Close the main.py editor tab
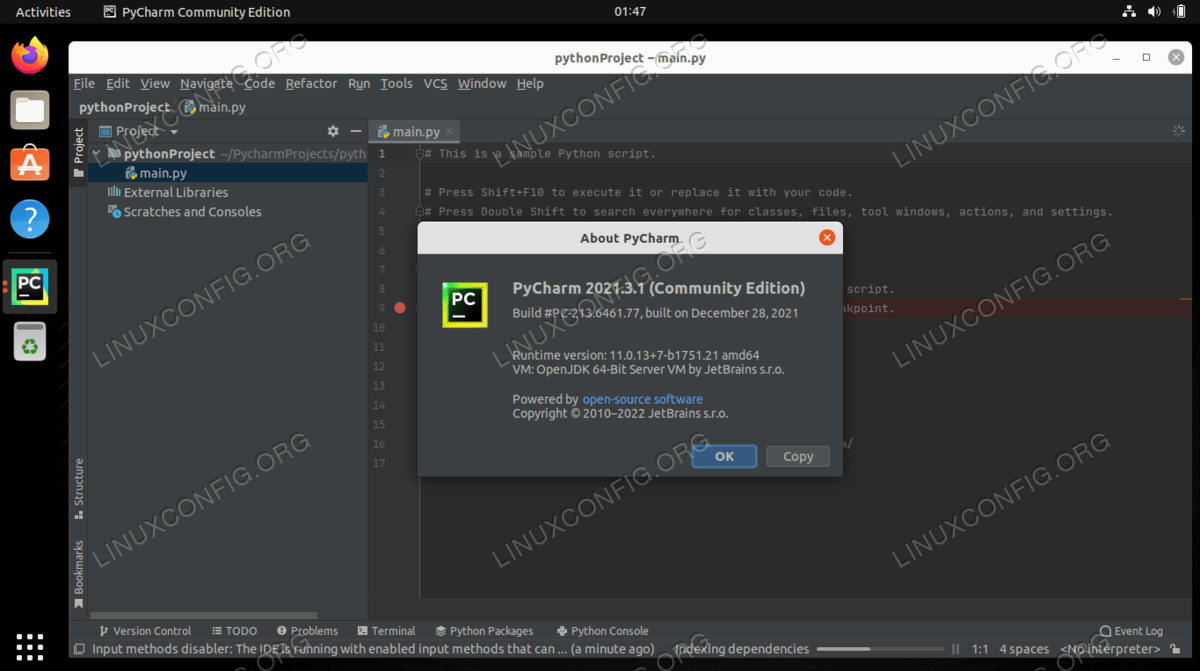Screen dimensions: 1200x671 (450, 132)
